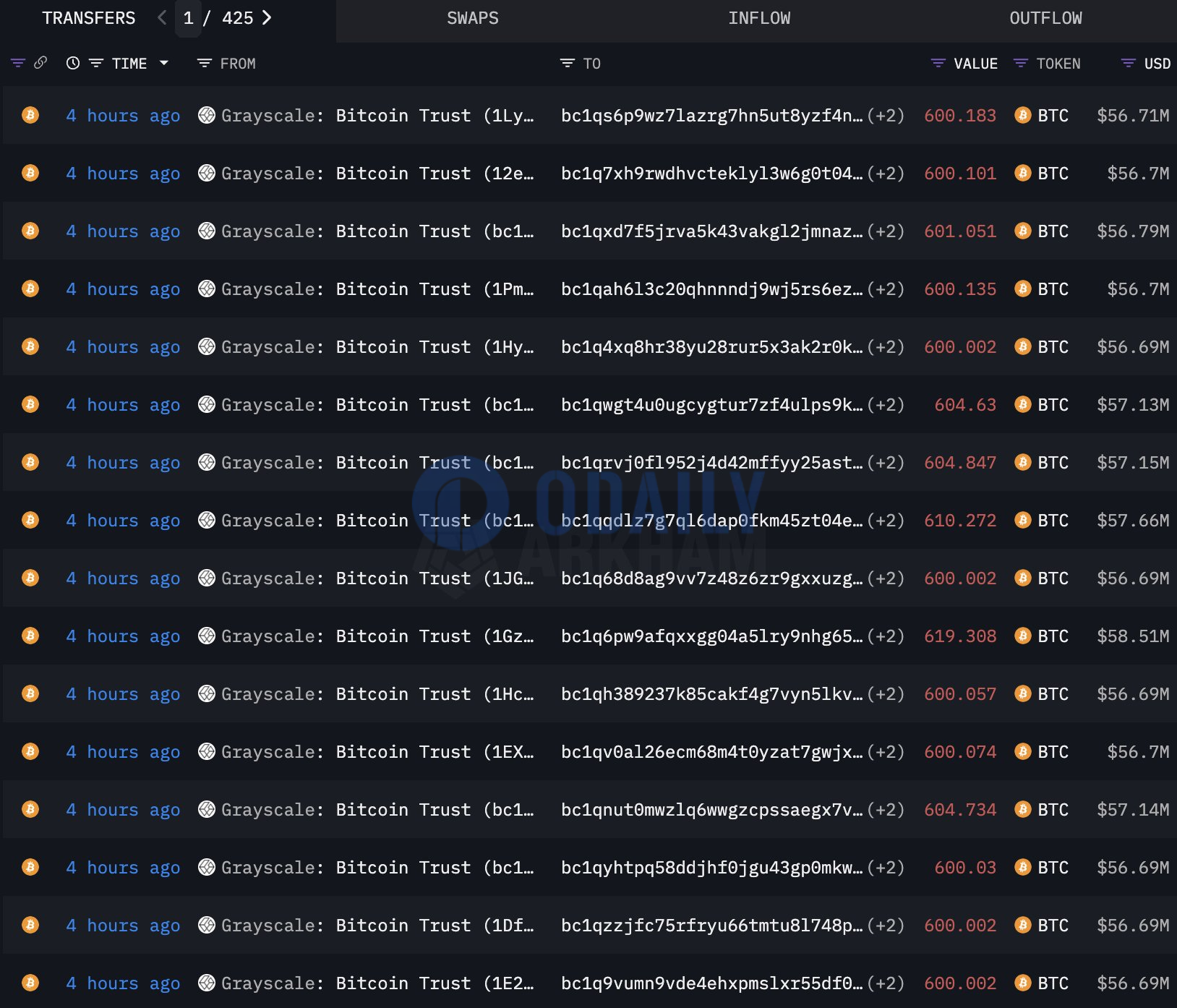Open the VALUE column filter
Screen dimensions: 1177x1008
tap(938, 64)
